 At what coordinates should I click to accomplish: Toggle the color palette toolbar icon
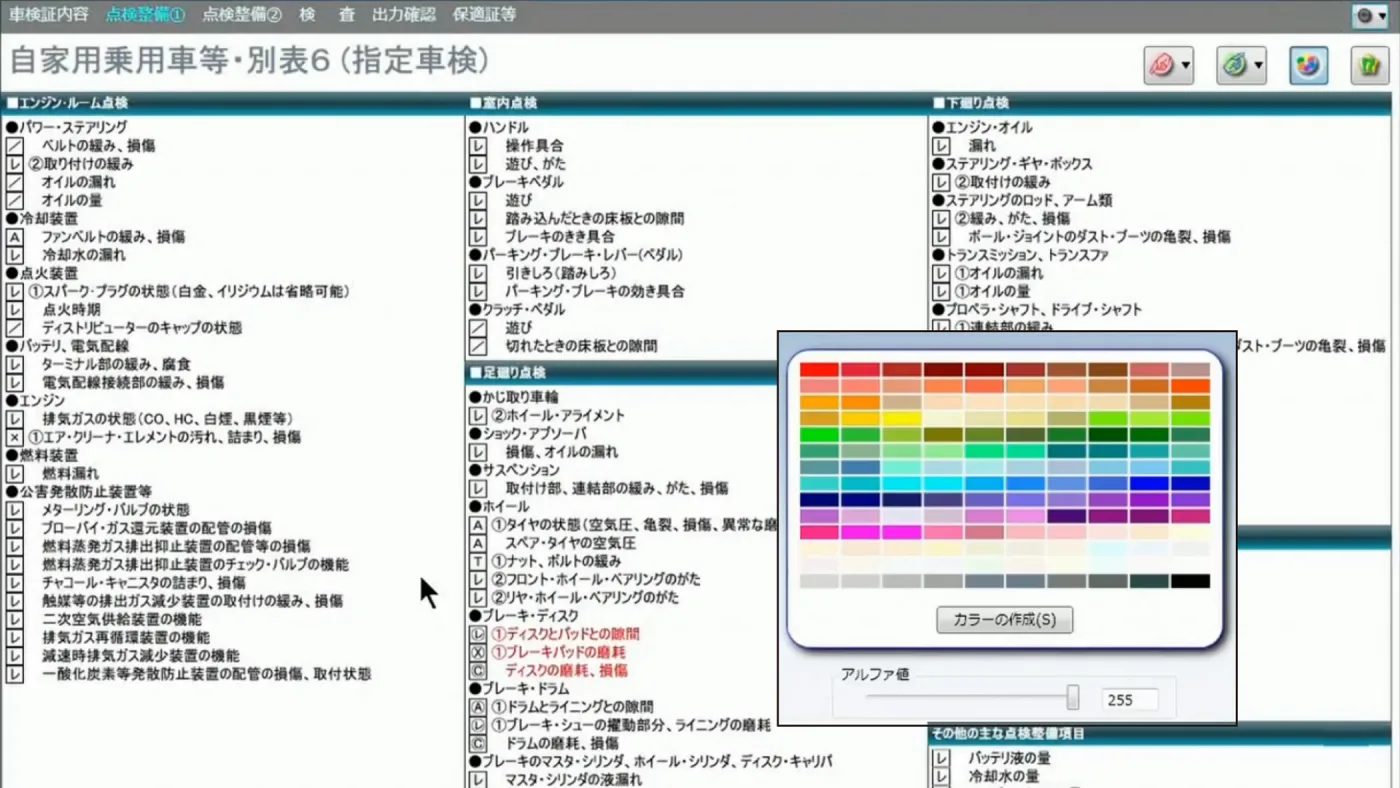[1308, 66]
